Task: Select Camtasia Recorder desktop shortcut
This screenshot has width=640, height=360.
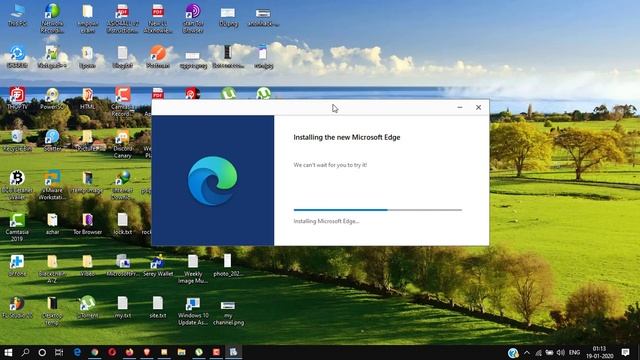Action: click(122, 101)
